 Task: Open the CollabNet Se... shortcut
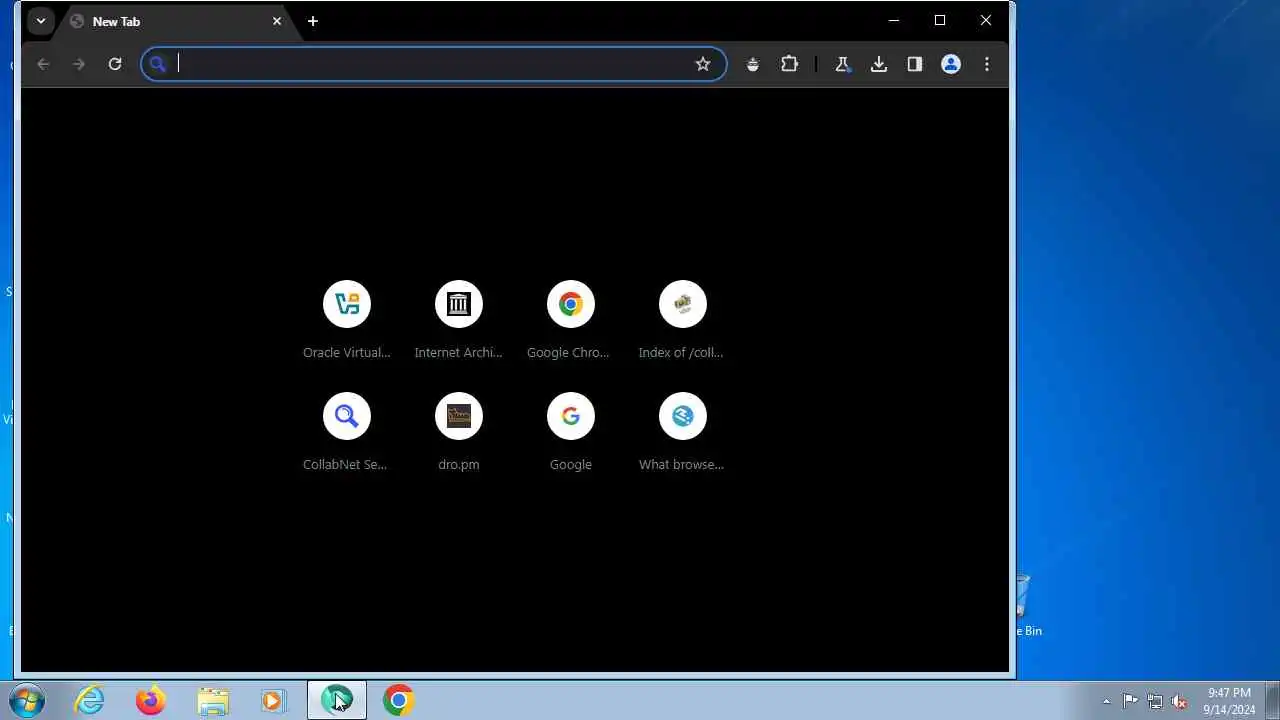pos(347,432)
